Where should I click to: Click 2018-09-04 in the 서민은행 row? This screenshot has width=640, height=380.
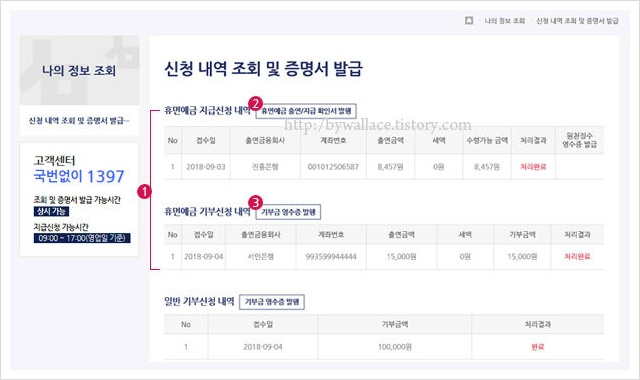pyautogui.click(x=204, y=257)
